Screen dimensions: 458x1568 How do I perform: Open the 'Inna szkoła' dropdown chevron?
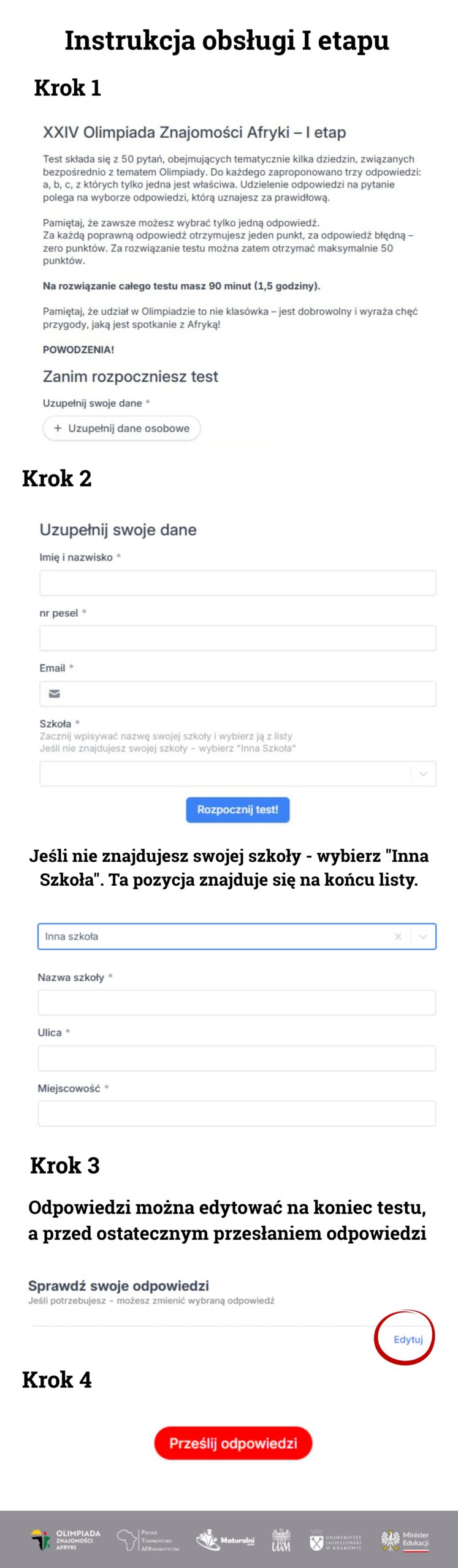click(x=423, y=936)
